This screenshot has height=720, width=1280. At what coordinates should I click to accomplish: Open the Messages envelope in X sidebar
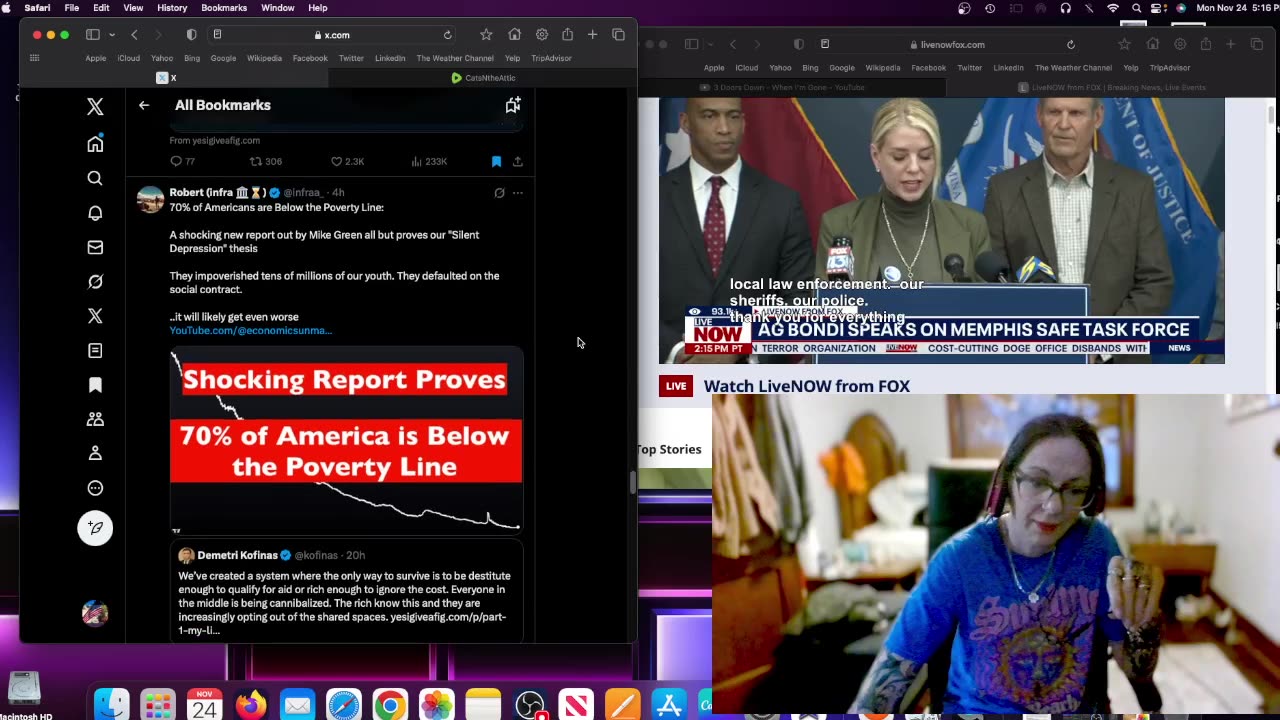[x=95, y=247]
